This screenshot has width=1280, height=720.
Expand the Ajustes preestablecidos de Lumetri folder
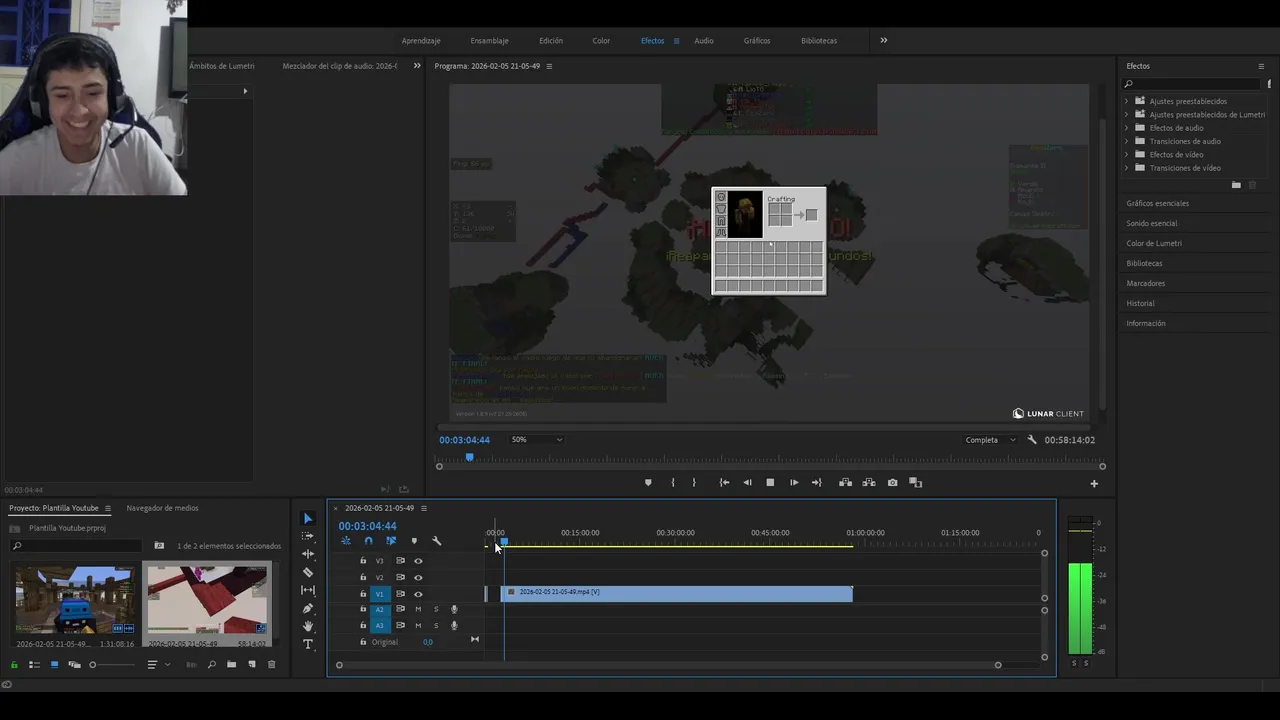pyautogui.click(x=1127, y=114)
